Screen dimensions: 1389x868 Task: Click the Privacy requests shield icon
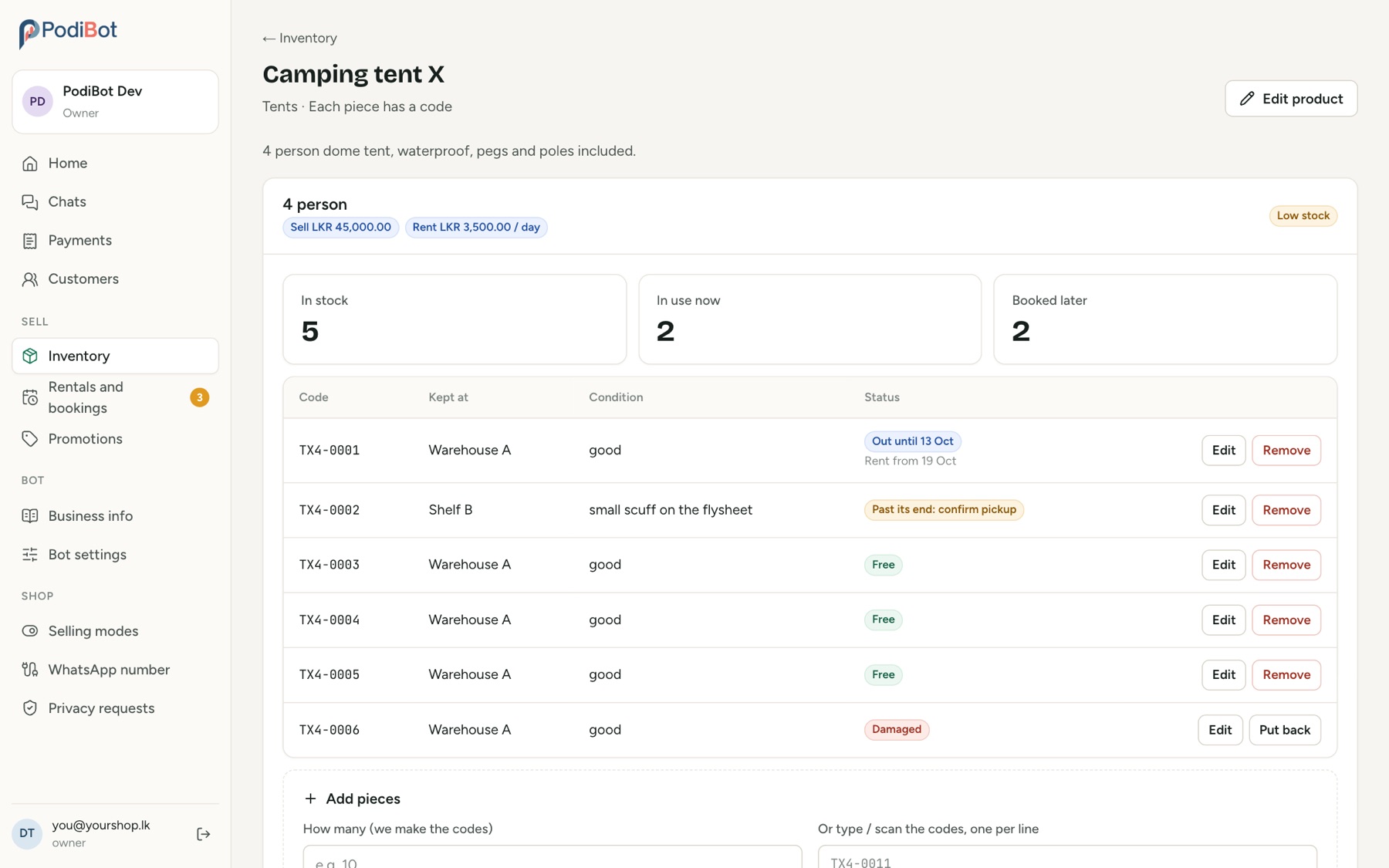pyautogui.click(x=30, y=708)
